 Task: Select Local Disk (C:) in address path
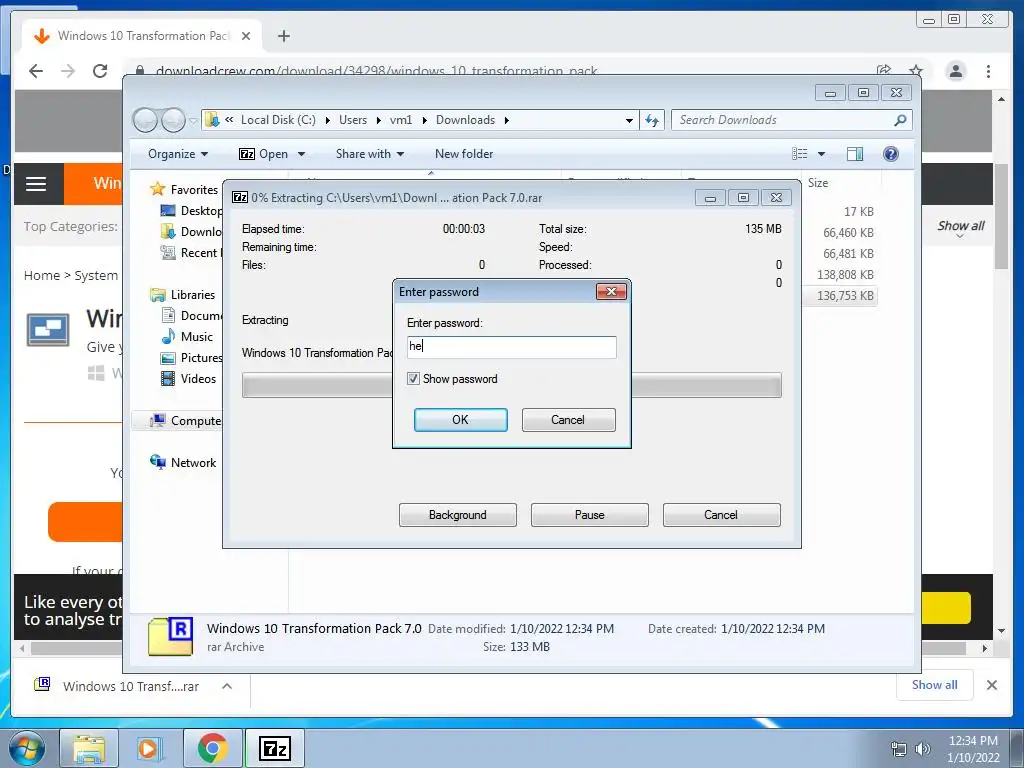[x=278, y=120]
